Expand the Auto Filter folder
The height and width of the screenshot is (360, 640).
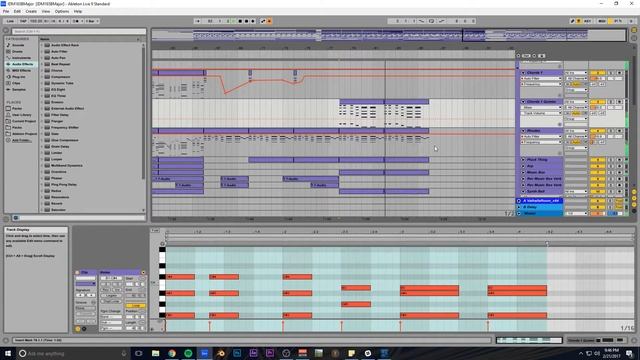pos(42,51)
